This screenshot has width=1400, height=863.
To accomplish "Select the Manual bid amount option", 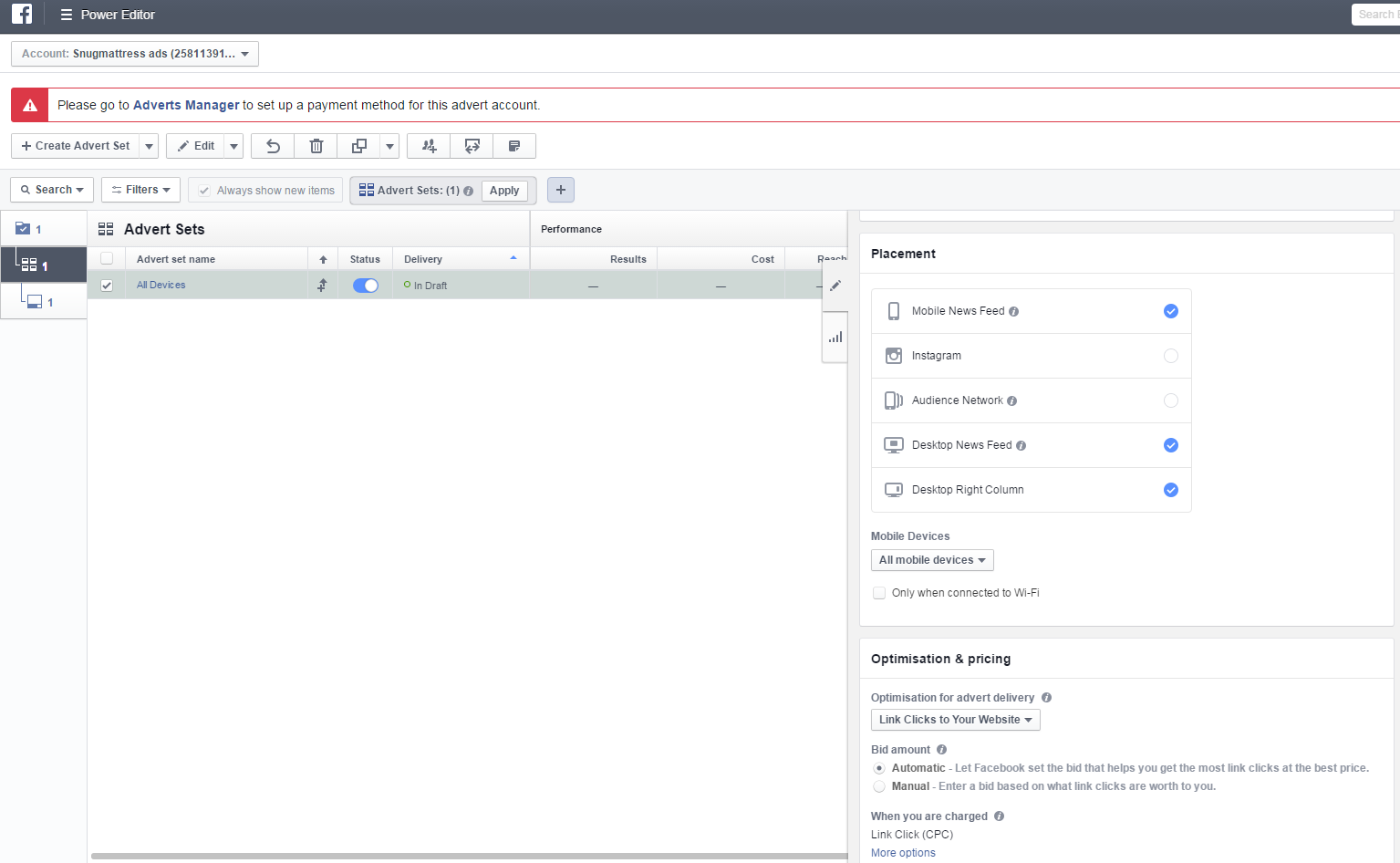I will (879, 786).
